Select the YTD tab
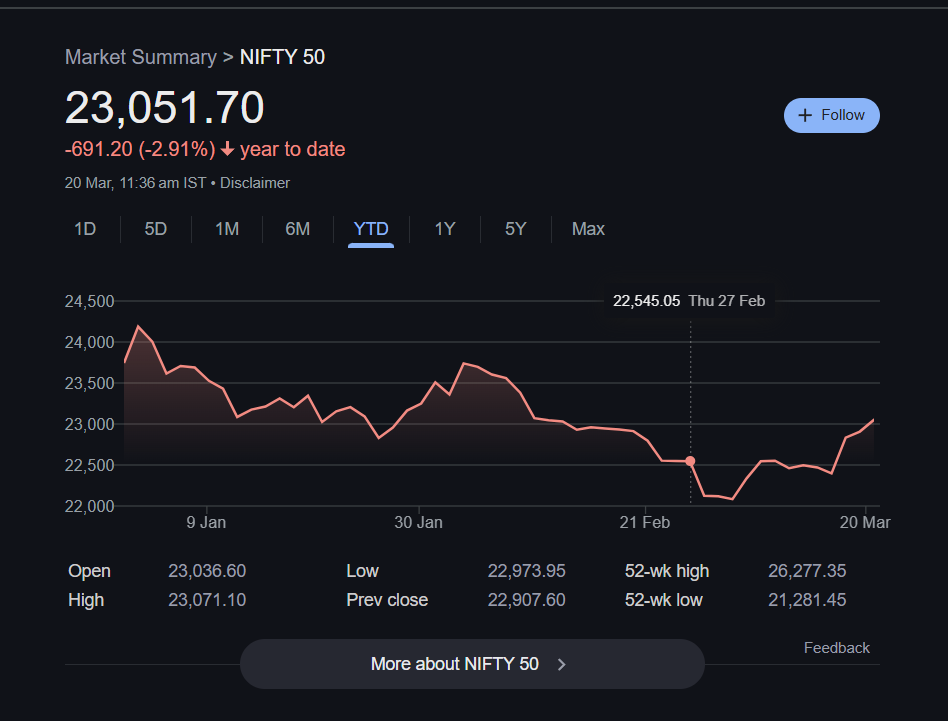 pos(371,229)
